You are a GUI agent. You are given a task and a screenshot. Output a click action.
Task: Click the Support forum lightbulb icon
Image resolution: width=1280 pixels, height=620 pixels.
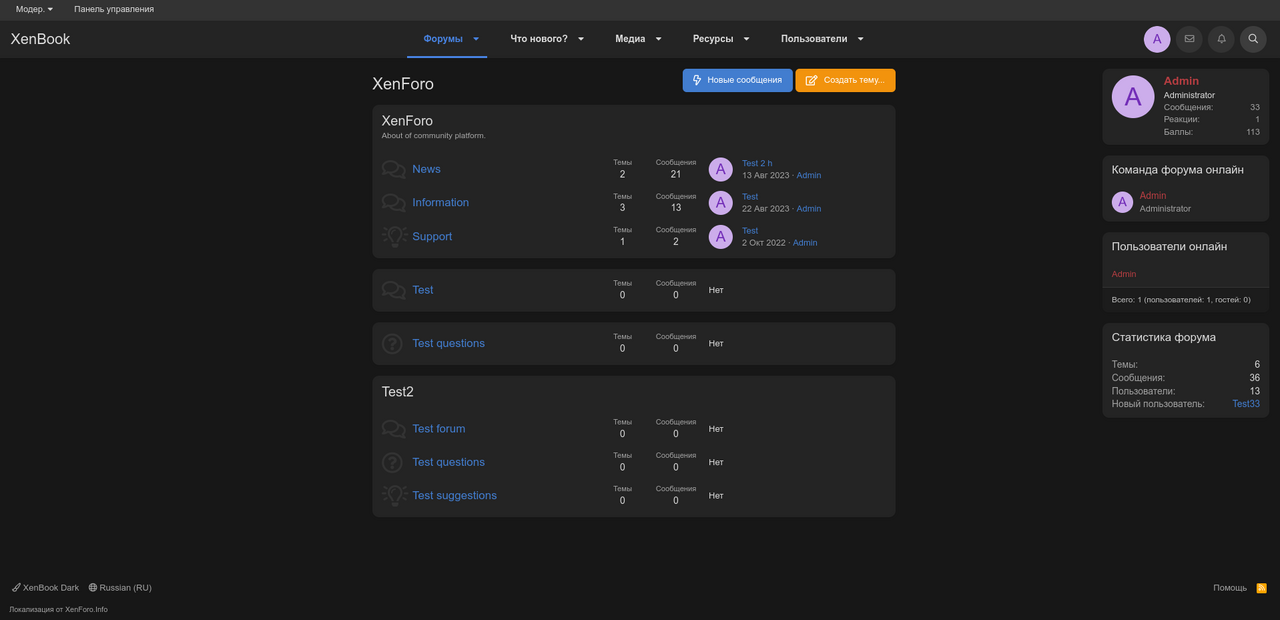[x=394, y=237]
